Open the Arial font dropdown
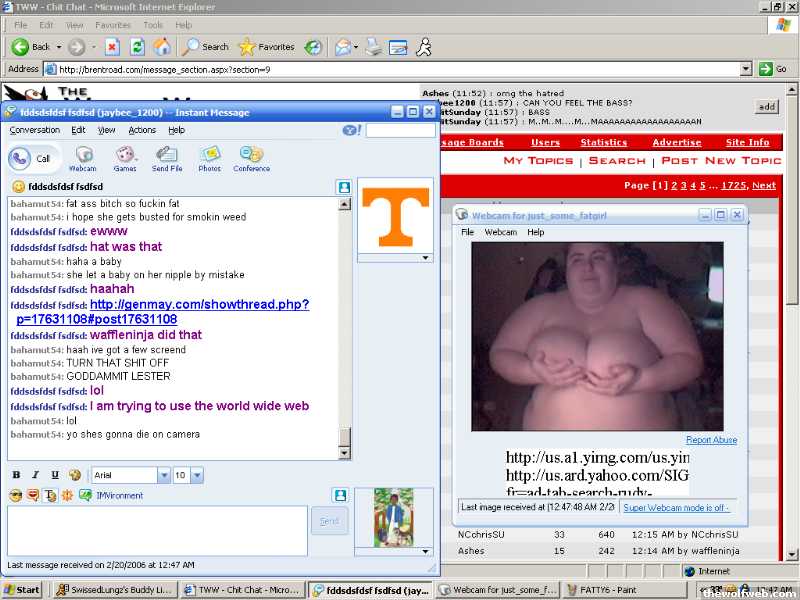 pos(163,475)
